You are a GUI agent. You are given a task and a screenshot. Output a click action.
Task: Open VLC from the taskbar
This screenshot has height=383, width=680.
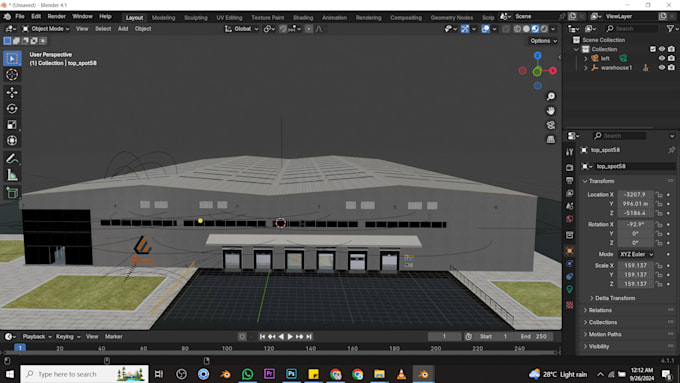[402, 374]
